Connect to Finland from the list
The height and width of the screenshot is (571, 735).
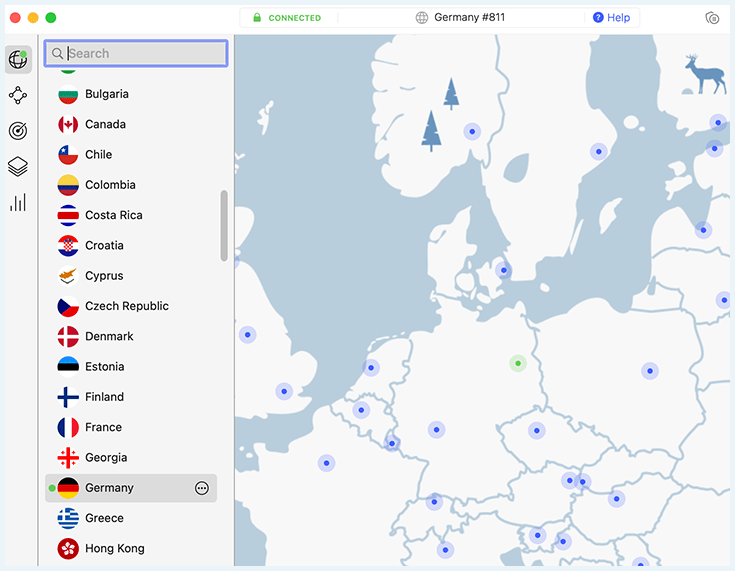pos(131,397)
